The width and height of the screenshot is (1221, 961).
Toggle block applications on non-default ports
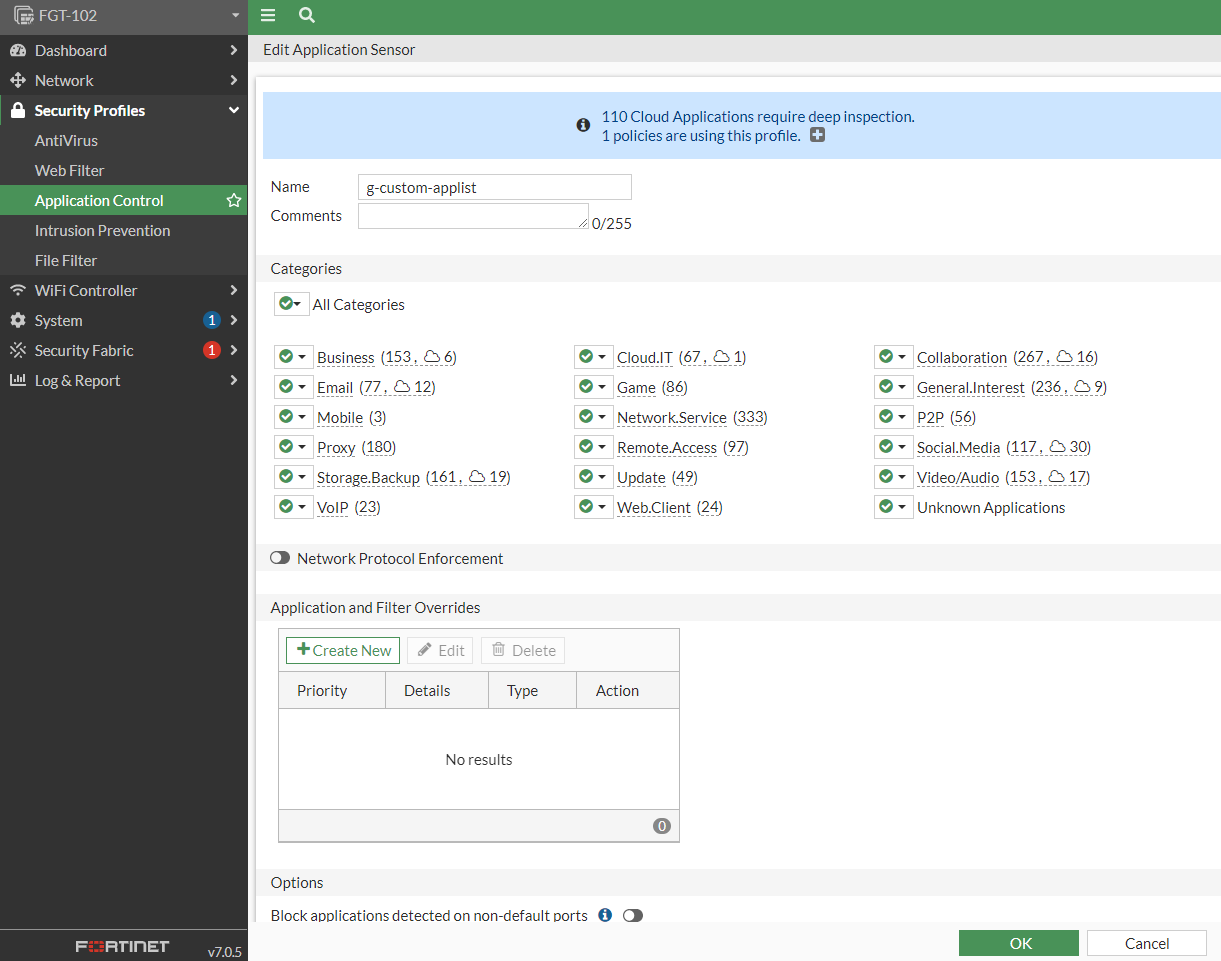coord(632,915)
